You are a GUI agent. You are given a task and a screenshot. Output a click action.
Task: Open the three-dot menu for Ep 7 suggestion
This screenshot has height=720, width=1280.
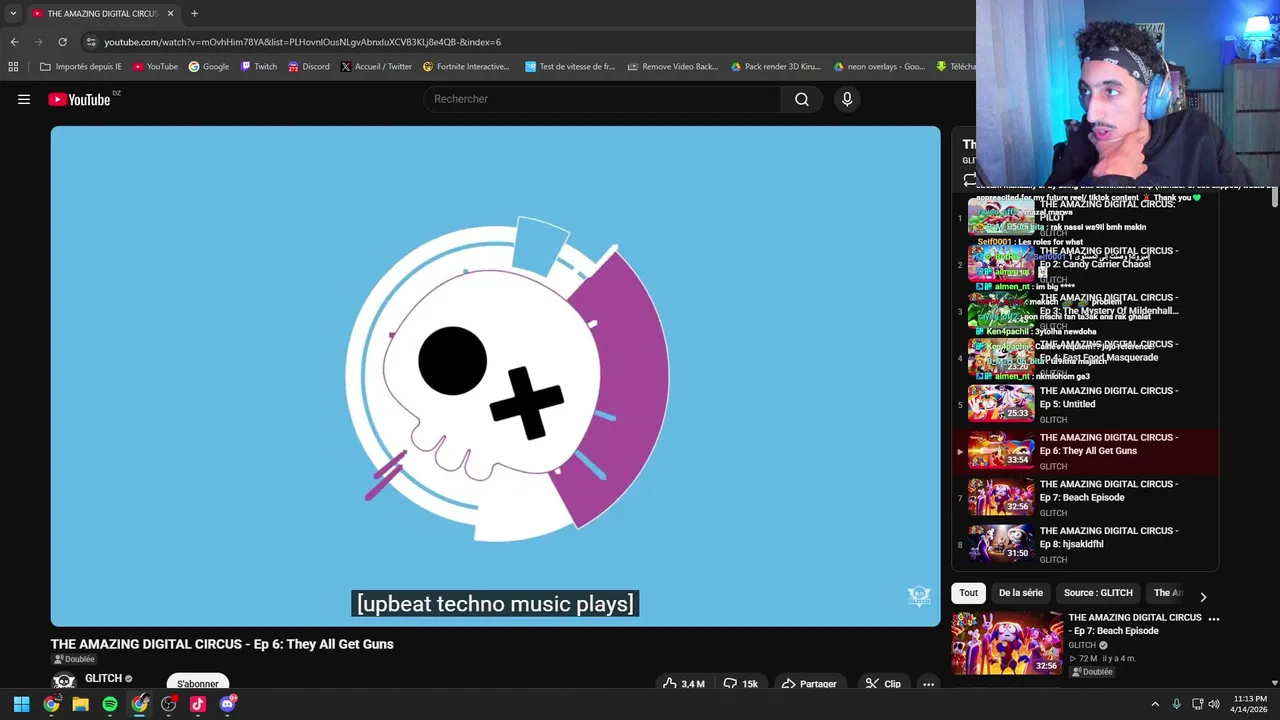(1214, 619)
